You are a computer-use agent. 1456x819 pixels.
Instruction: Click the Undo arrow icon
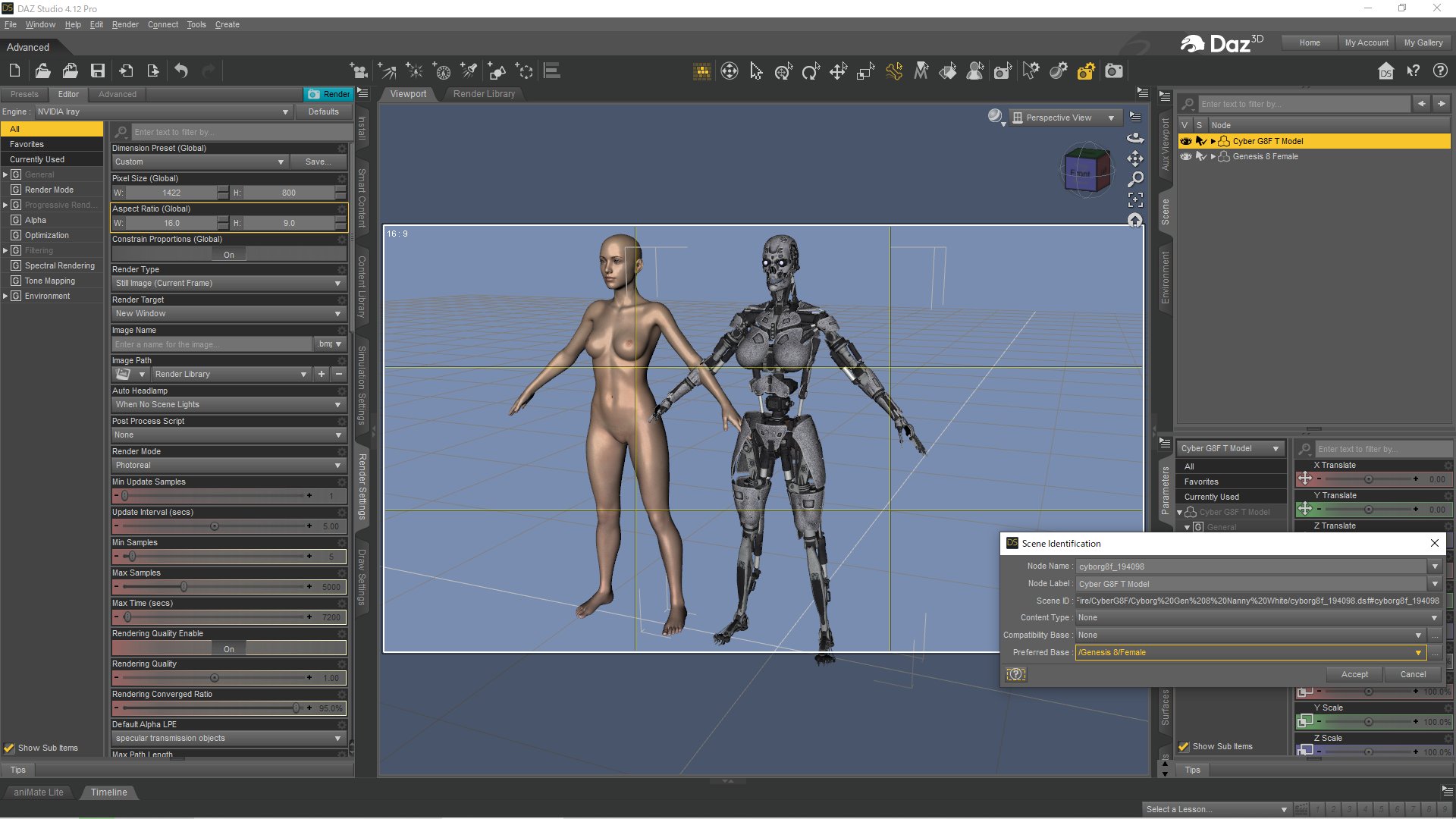[181, 71]
